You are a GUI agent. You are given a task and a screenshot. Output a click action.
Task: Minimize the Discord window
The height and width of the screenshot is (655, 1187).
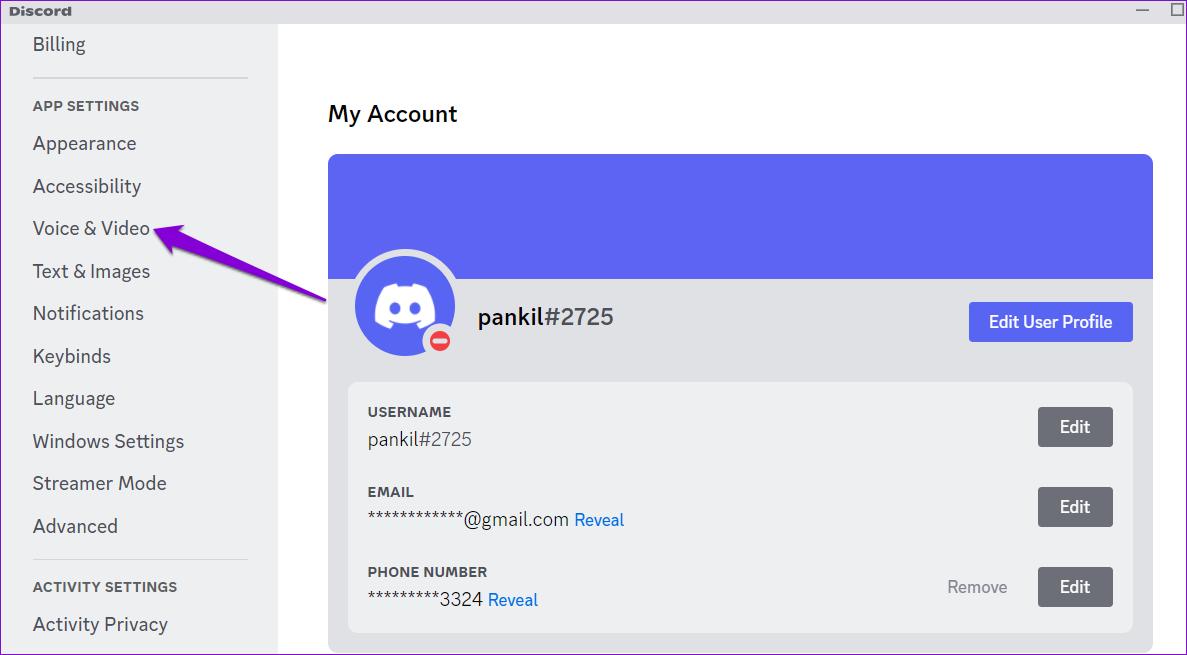tap(1142, 10)
